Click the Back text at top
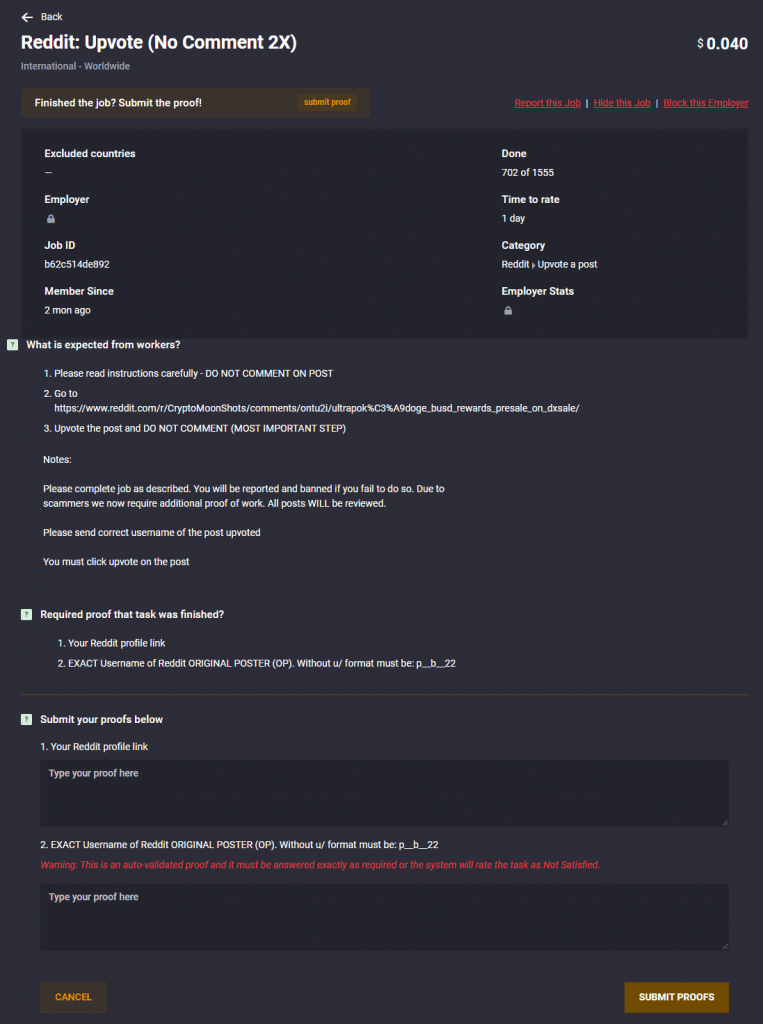The image size is (763, 1024). tap(52, 17)
